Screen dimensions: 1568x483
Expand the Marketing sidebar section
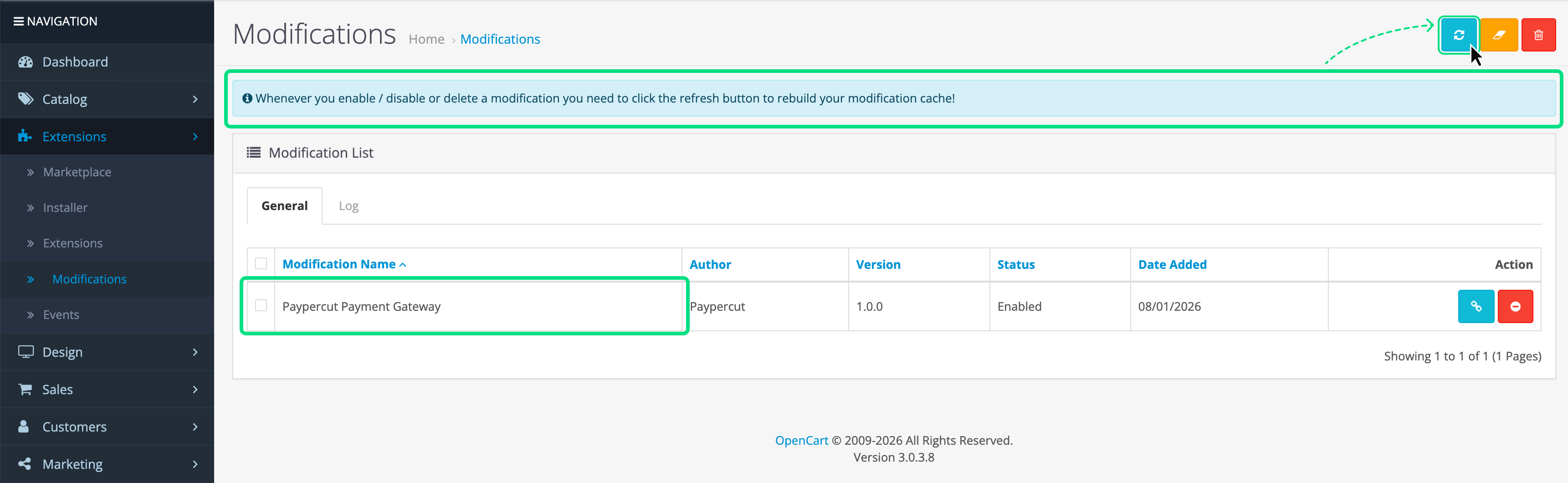point(72,464)
